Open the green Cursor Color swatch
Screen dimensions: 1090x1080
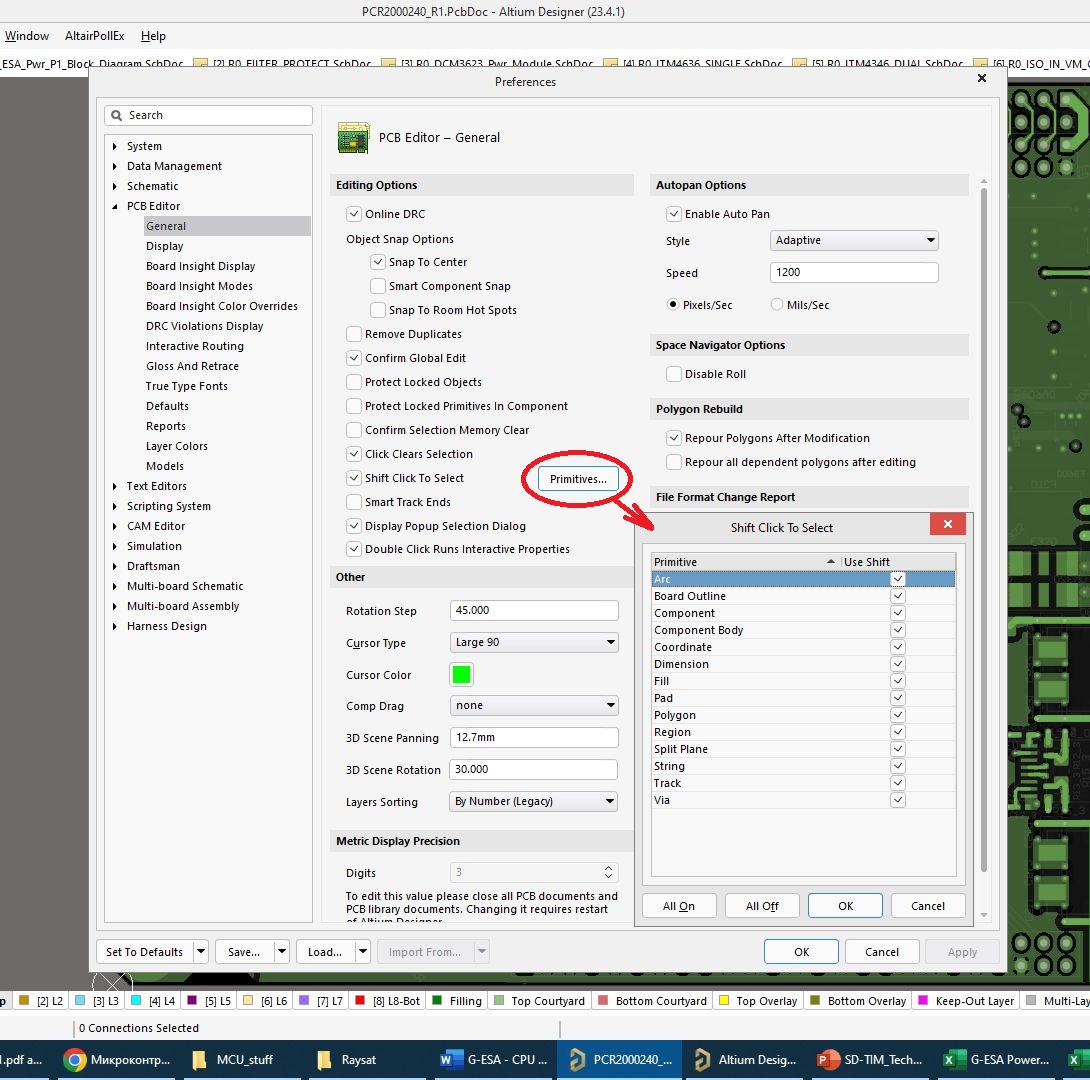(x=462, y=674)
